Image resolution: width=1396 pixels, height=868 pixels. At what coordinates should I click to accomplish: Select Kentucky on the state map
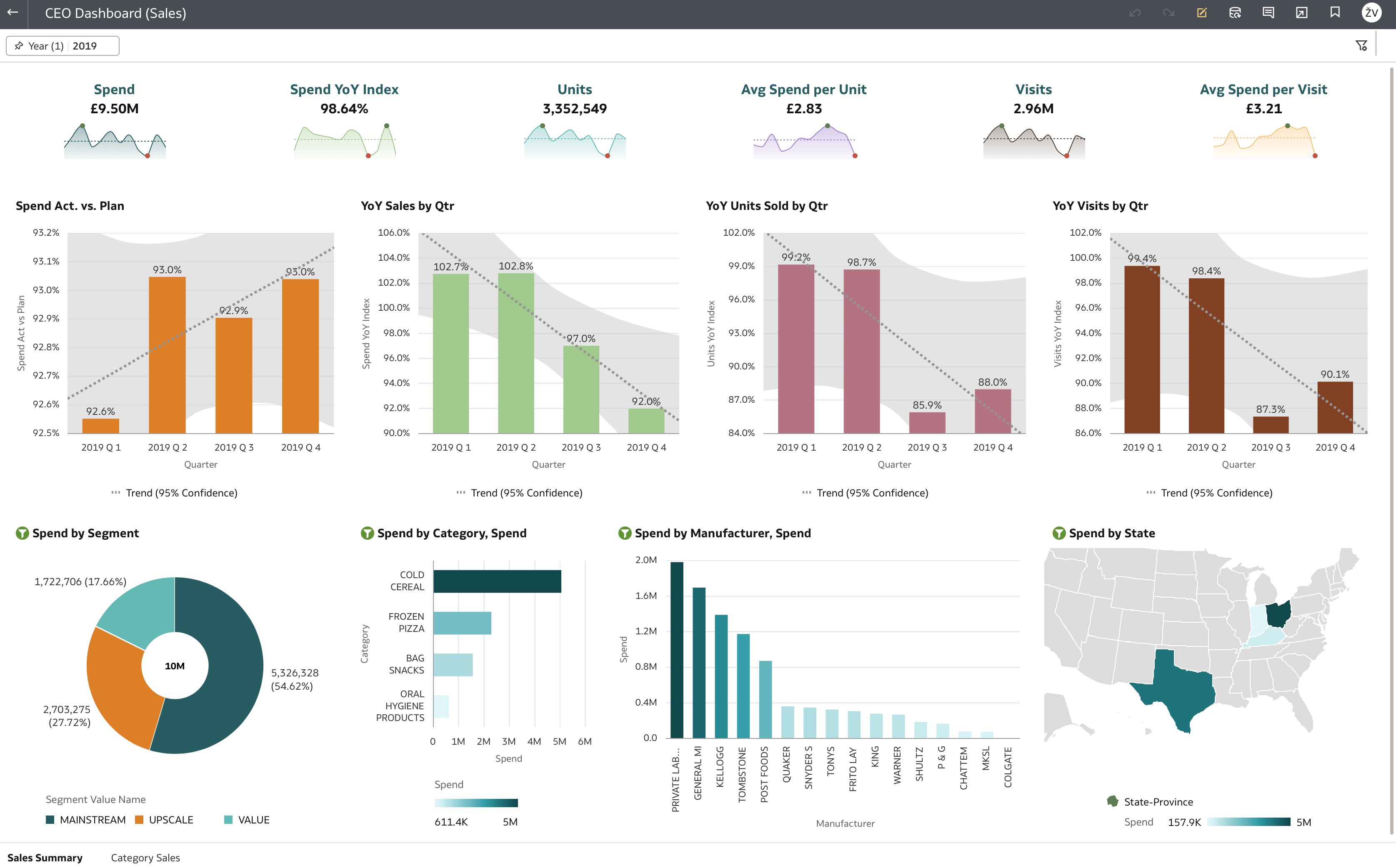[x=1266, y=637]
